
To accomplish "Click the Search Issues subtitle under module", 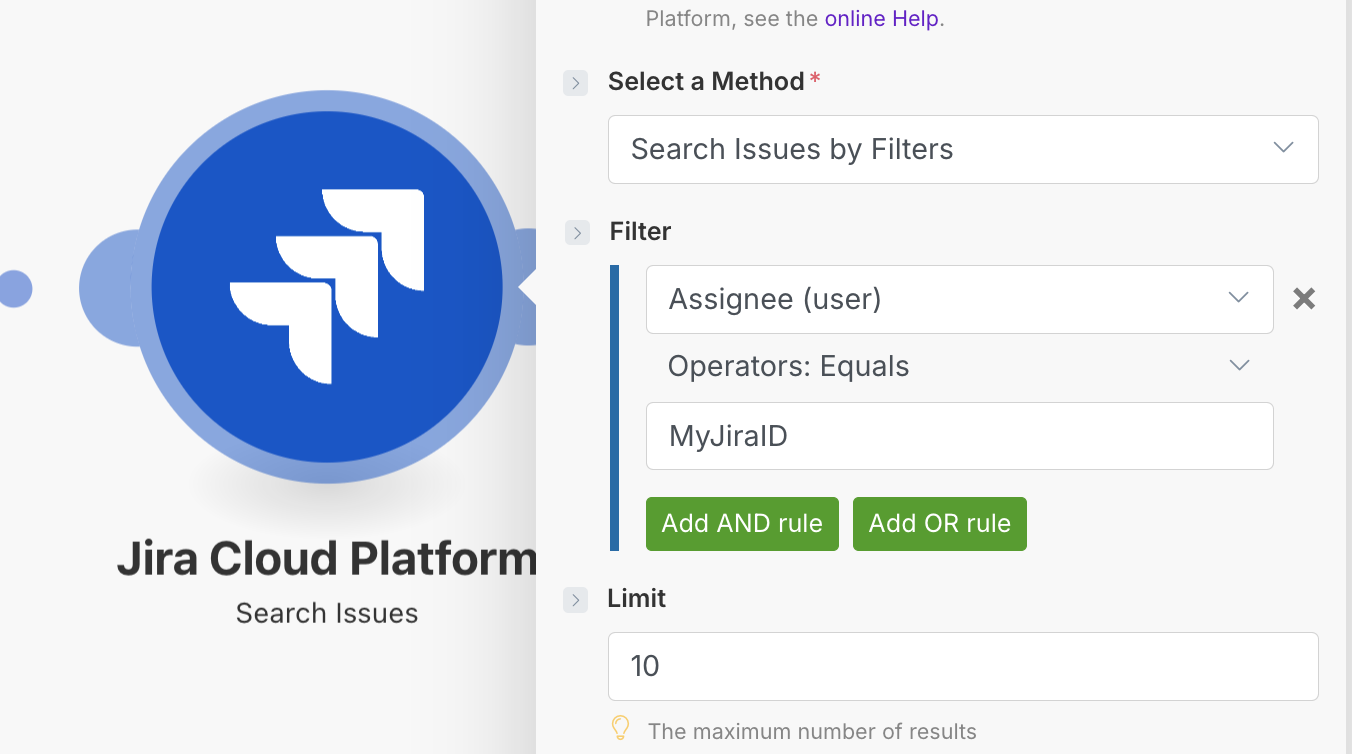I will point(327,613).
